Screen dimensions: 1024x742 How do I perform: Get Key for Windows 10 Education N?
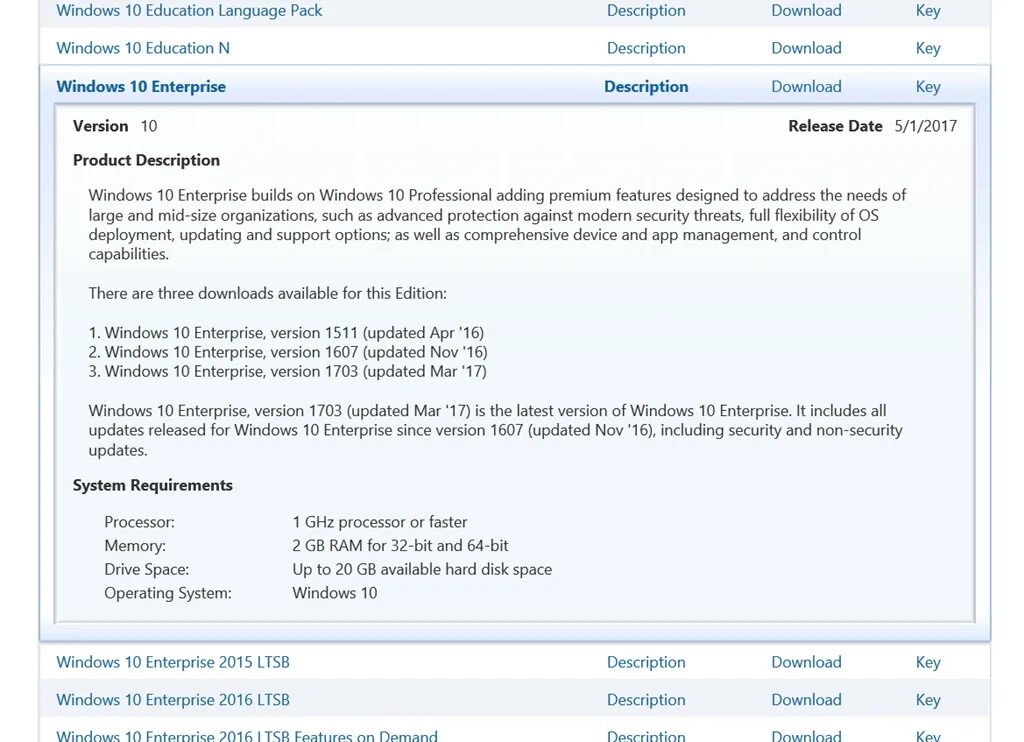tap(928, 48)
